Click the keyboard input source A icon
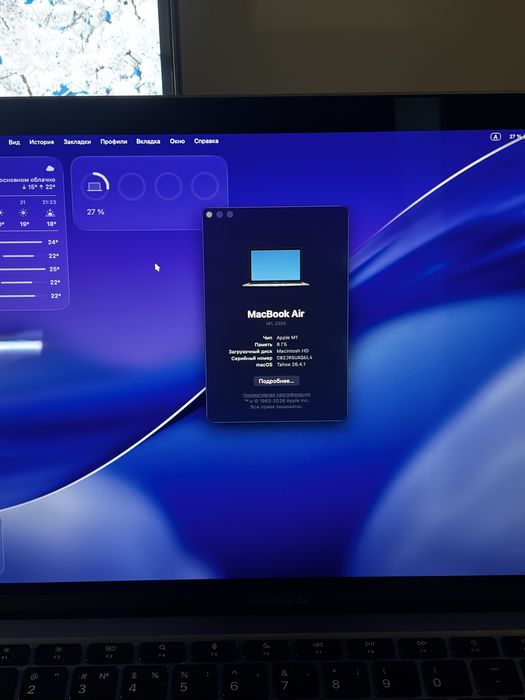Screen dimensions: 525x700 [496, 137]
